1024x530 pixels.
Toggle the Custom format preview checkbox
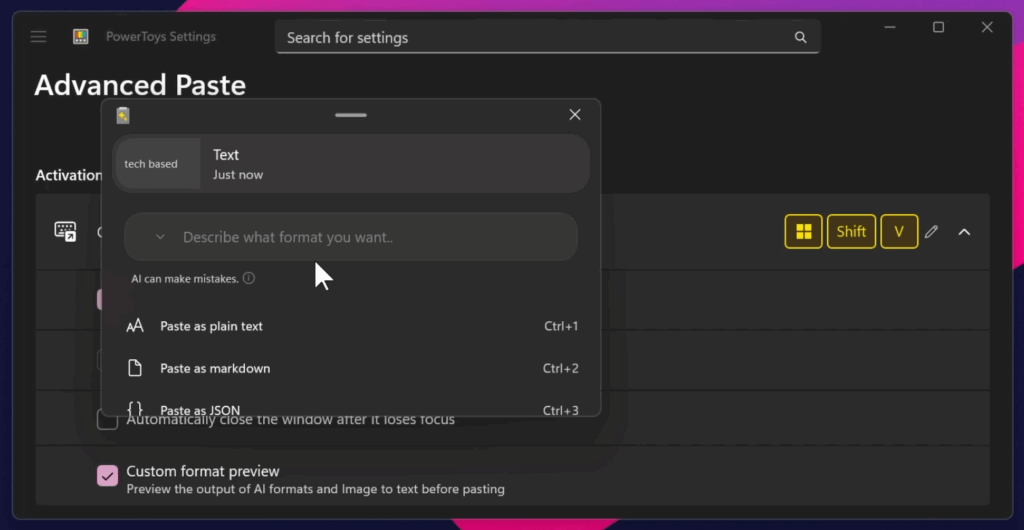pos(107,476)
